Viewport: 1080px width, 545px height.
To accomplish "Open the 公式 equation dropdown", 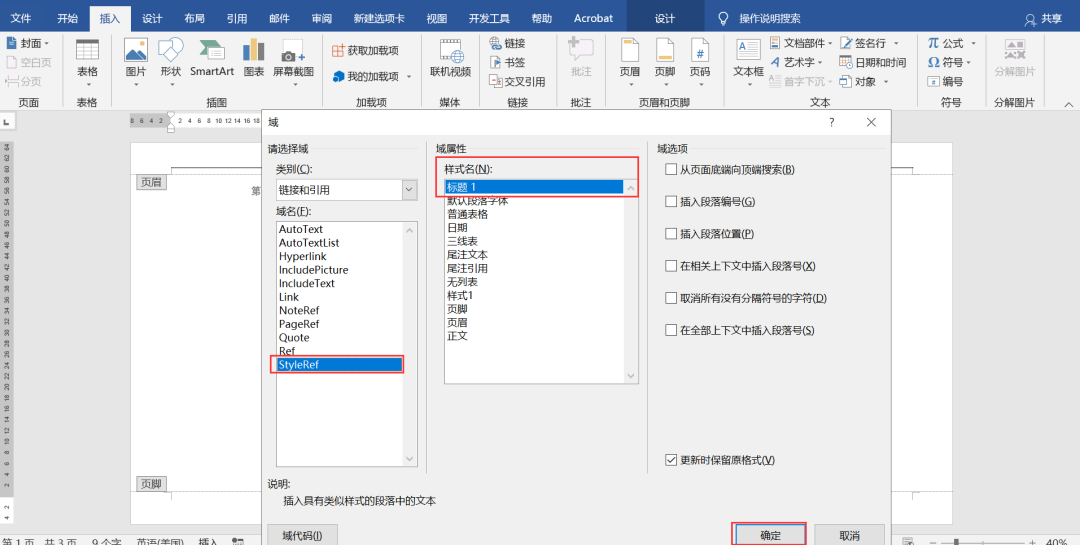I will (973, 43).
